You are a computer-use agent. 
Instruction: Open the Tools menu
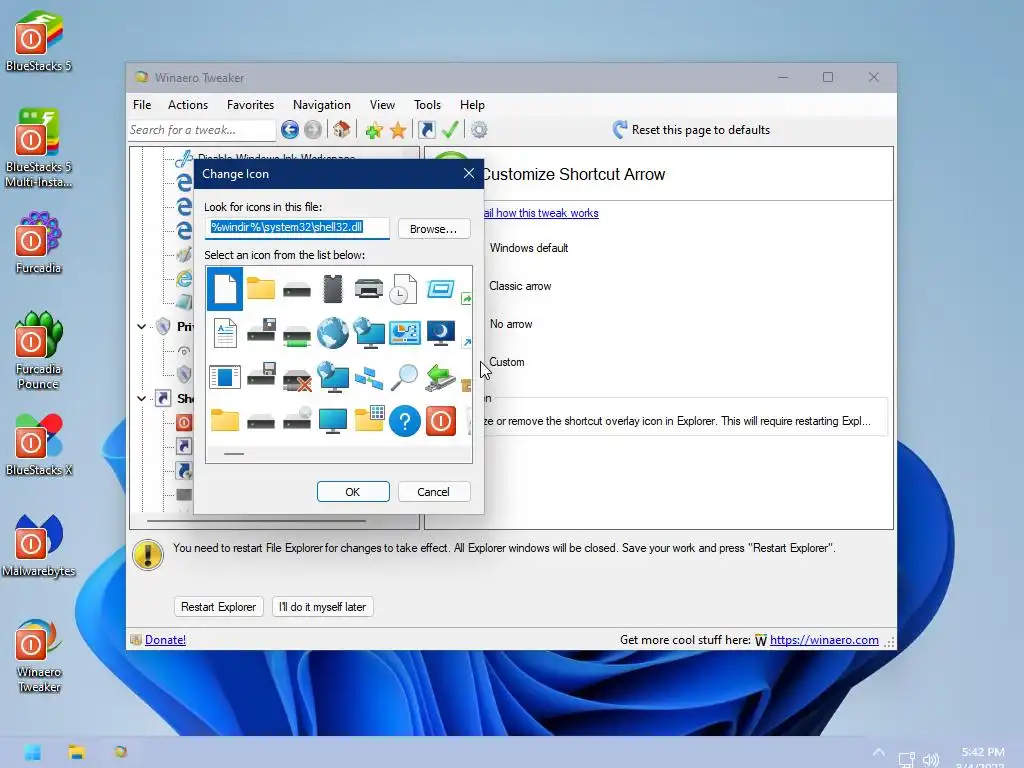pos(427,105)
